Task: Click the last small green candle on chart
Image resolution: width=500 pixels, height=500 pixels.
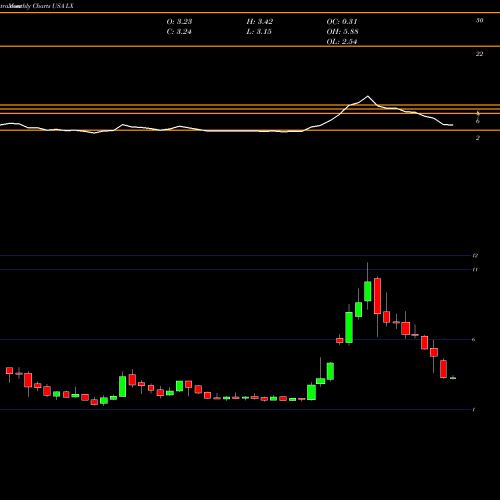Action: coord(453,378)
